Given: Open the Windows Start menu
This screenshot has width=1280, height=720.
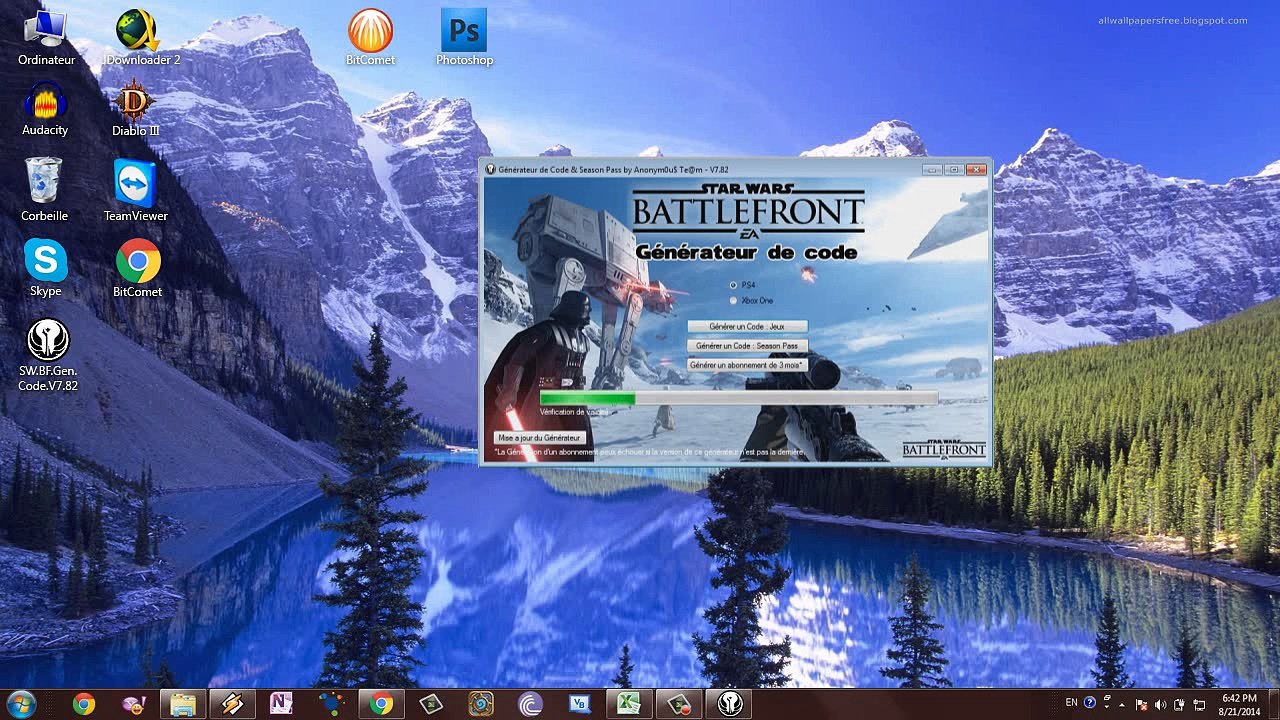Looking at the screenshot, I should 22,704.
